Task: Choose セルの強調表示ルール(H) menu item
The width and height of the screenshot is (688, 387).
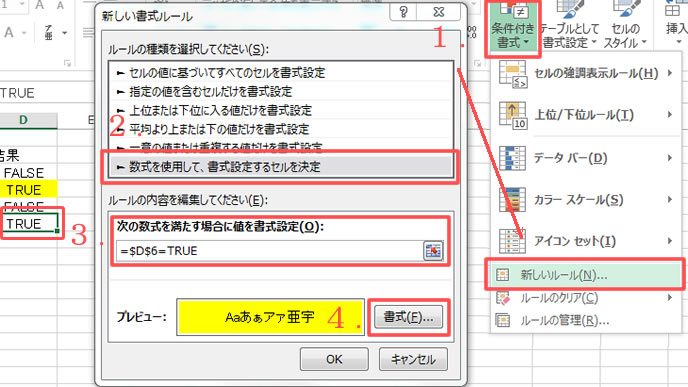Action: click(586, 74)
